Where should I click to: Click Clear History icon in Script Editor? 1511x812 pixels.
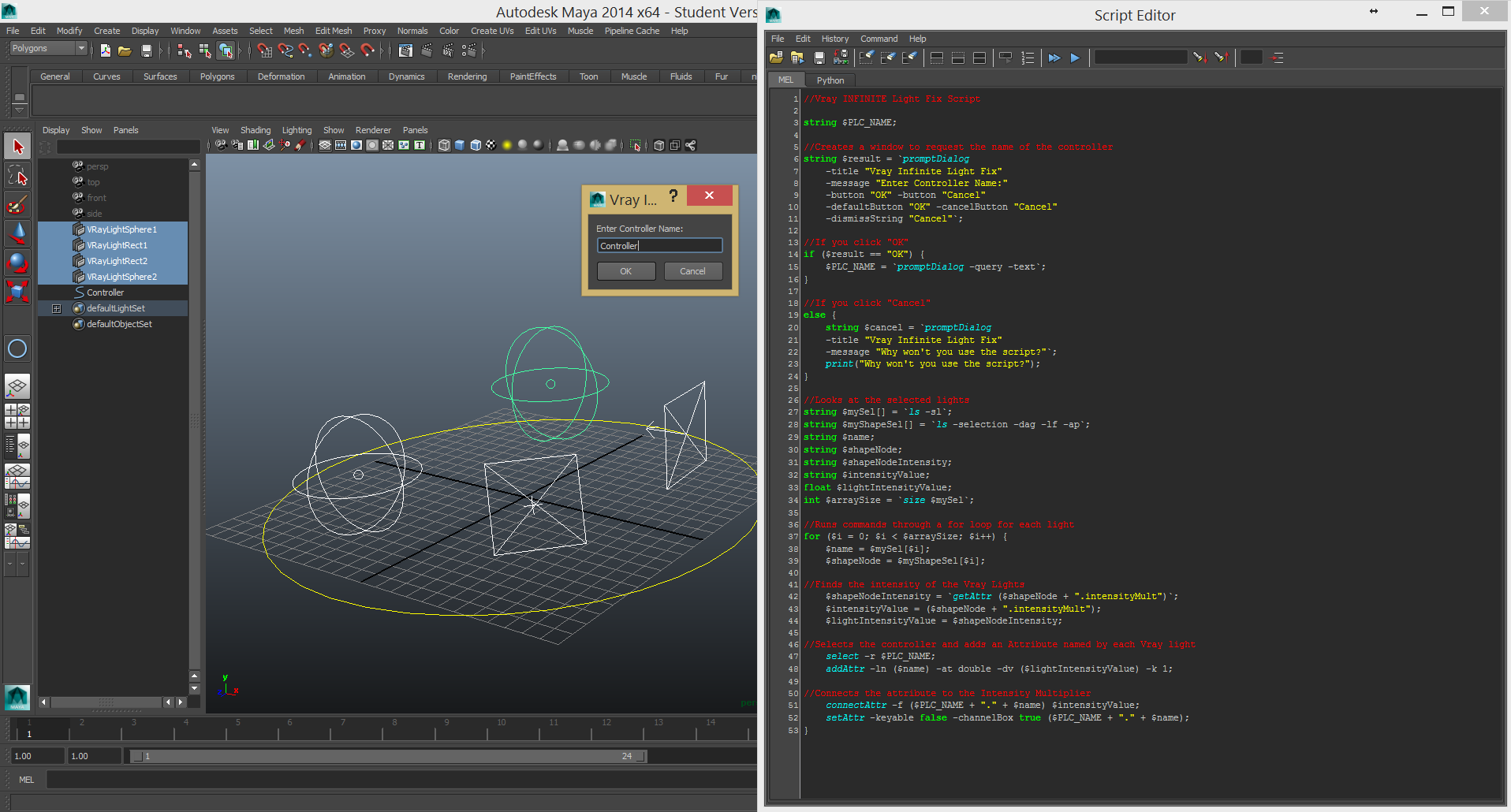(866, 58)
